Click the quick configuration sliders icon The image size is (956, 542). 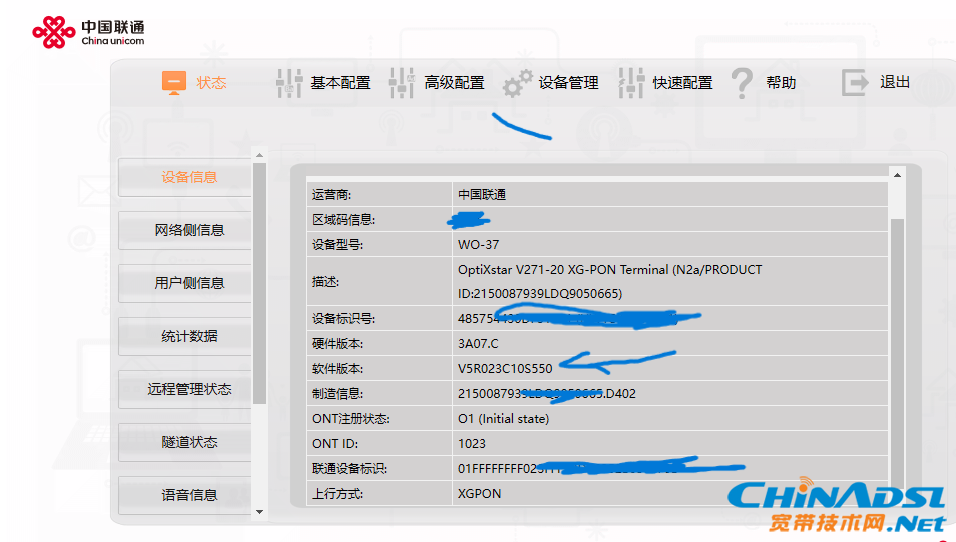click(631, 83)
